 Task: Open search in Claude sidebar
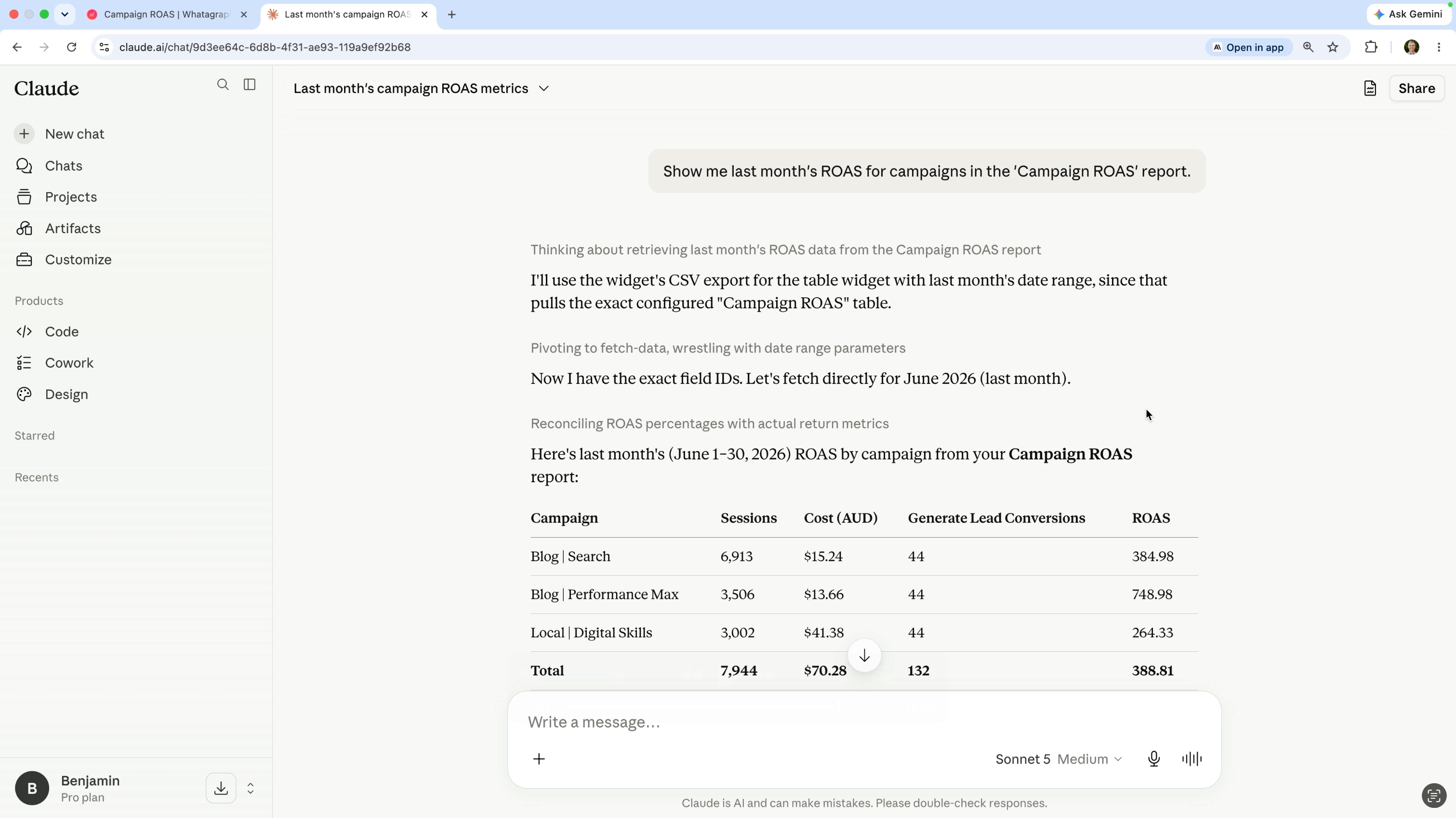click(223, 85)
